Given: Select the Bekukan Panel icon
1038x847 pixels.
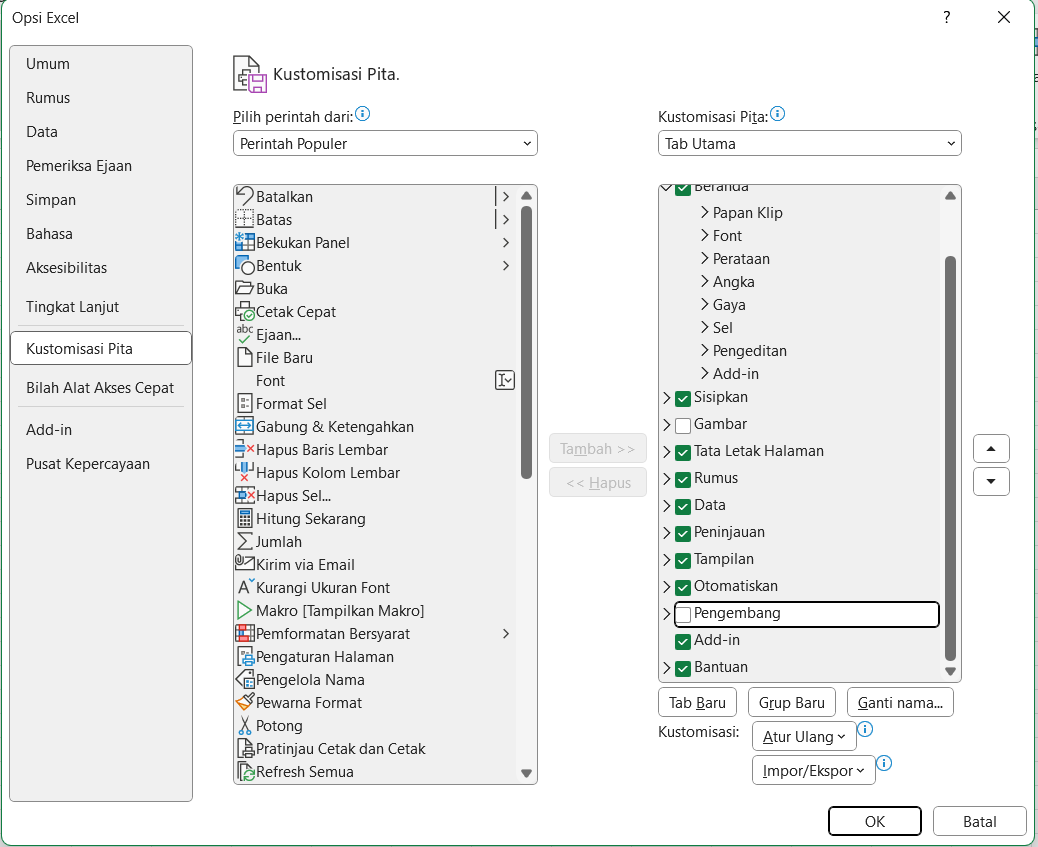Looking at the screenshot, I should 245,242.
